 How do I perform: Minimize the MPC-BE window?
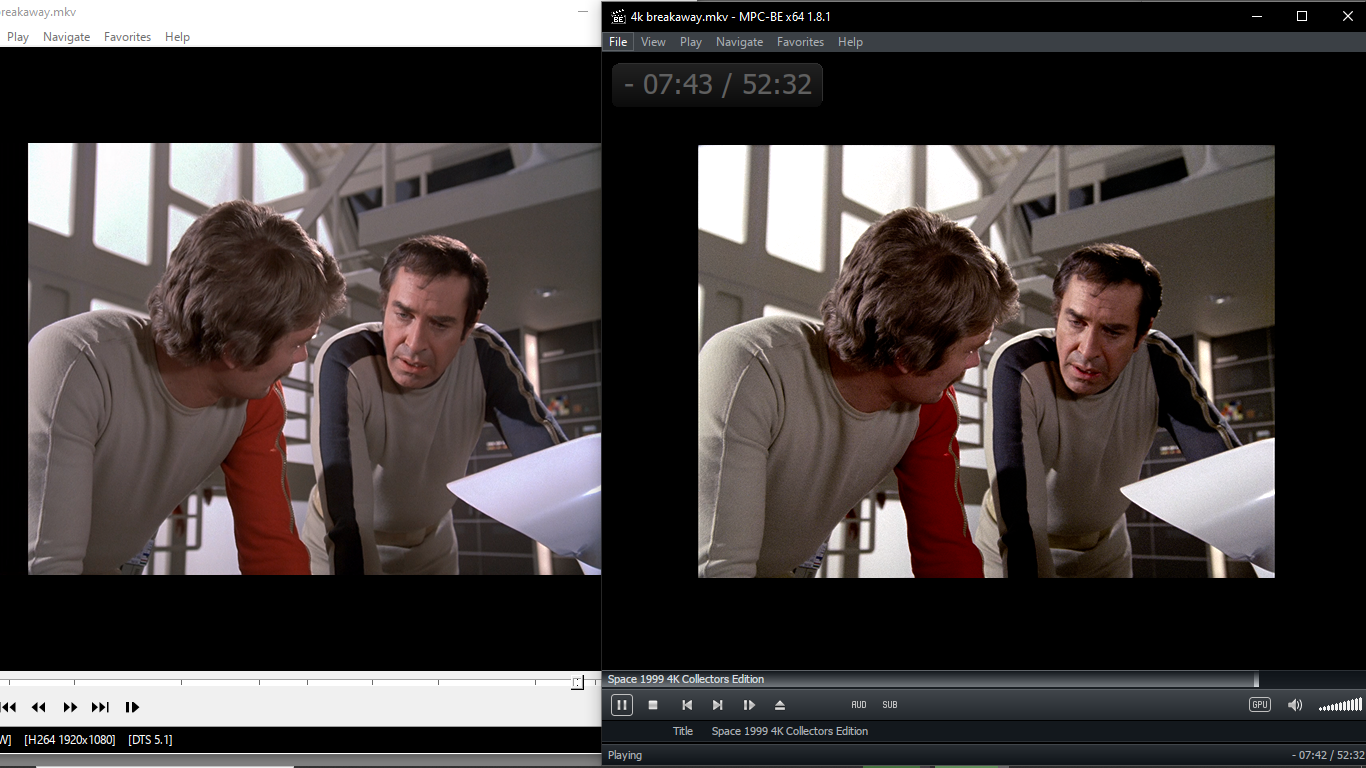pos(1256,16)
